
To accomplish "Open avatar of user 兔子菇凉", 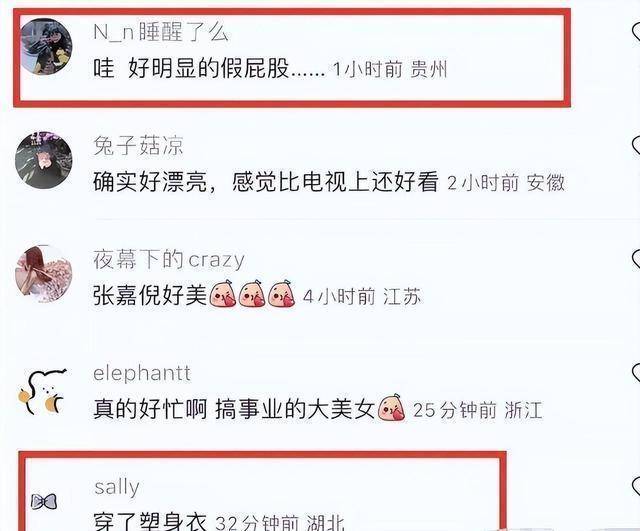I will pos(44,160).
